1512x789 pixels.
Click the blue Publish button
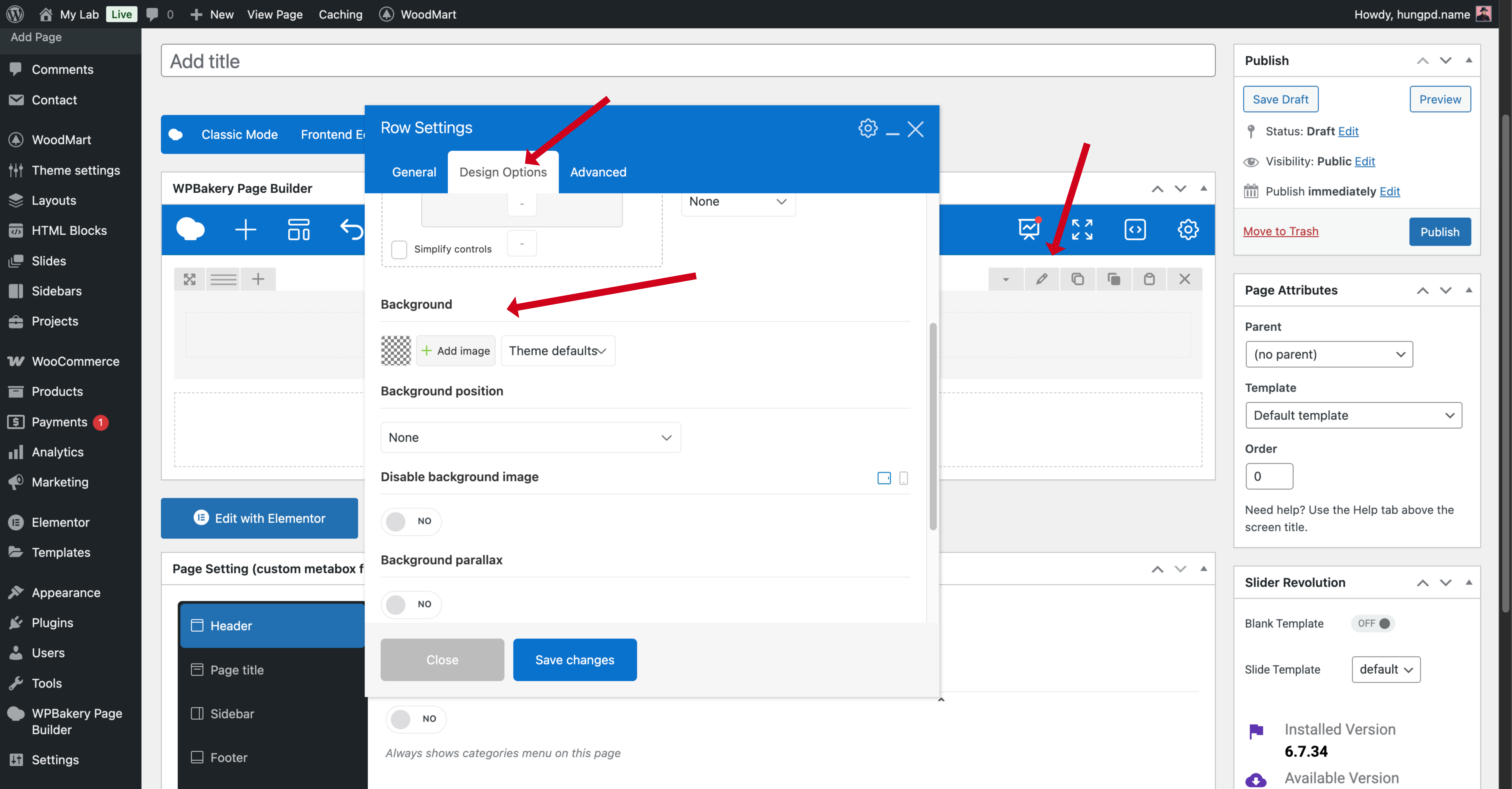[x=1440, y=232]
